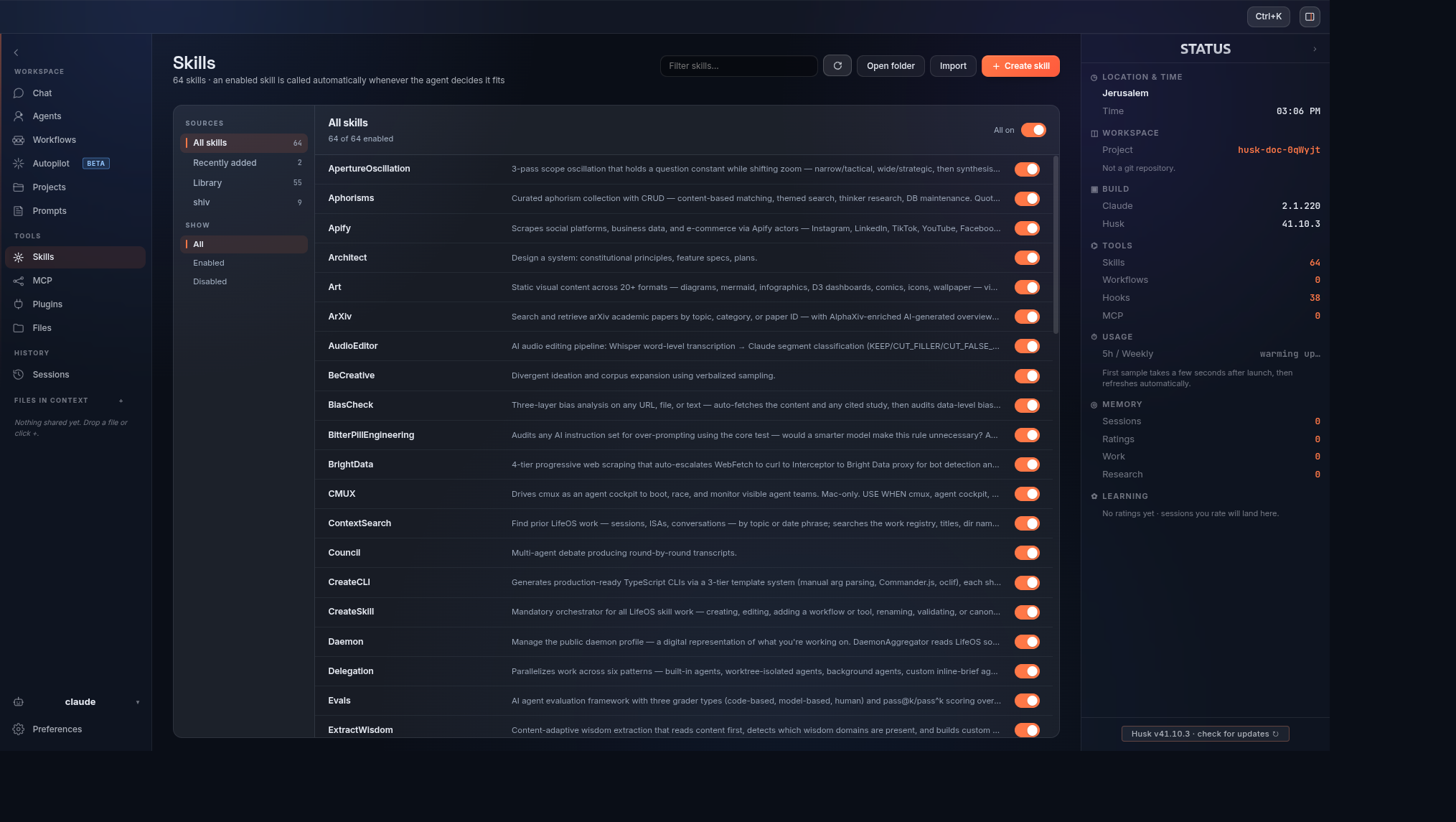Click the Workspace section icon
This screenshot has width=1456, height=822.
(1094, 134)
